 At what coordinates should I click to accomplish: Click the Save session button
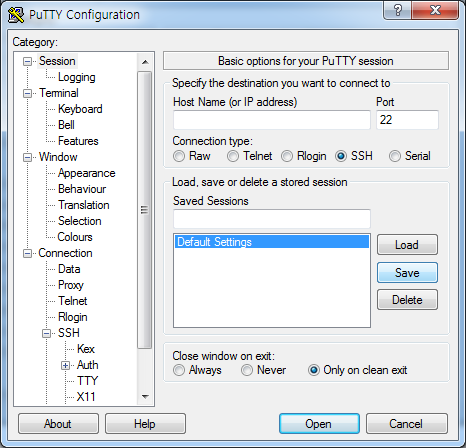coord(407,273)
